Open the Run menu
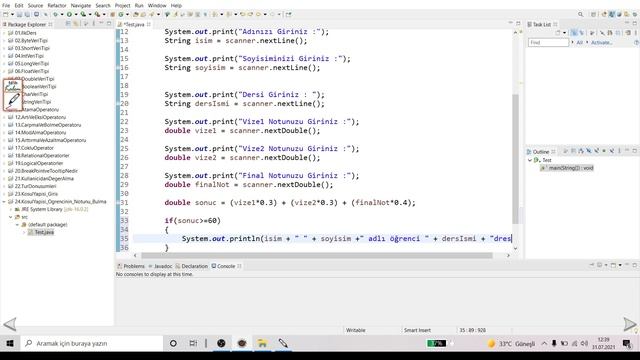Image resolution: width=640 pixels, height=360 pixels. (139, 6)
